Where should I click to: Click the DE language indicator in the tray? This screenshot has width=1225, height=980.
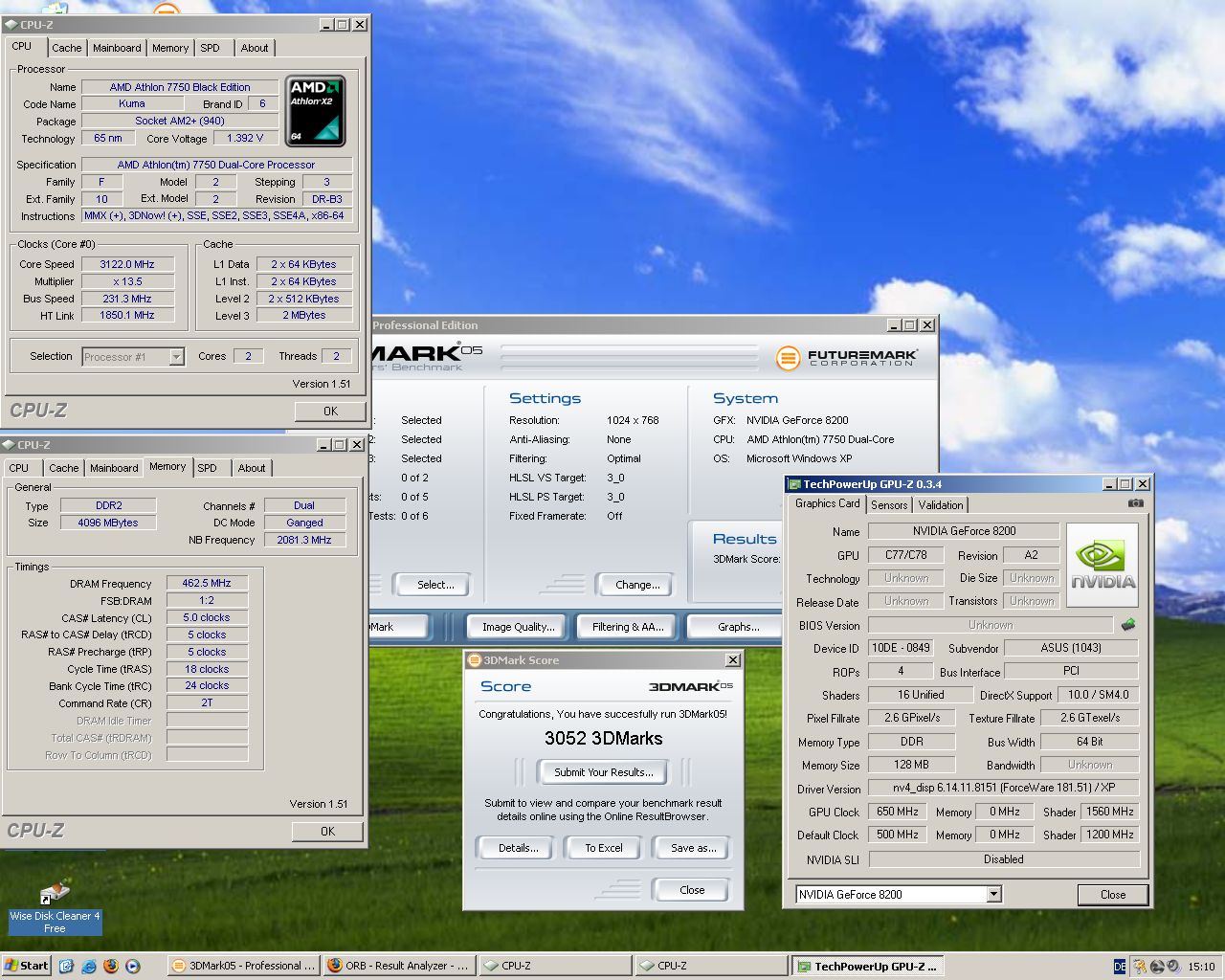pyautogui.click(x=1120, y=967)
